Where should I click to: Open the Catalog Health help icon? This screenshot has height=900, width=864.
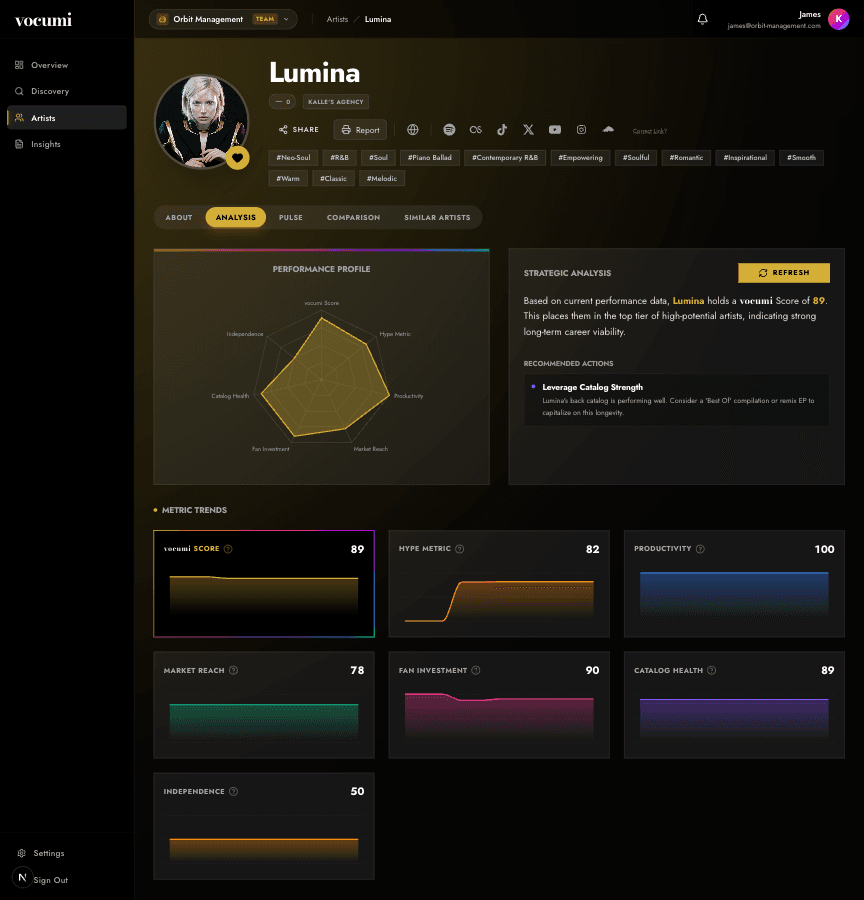711,670
